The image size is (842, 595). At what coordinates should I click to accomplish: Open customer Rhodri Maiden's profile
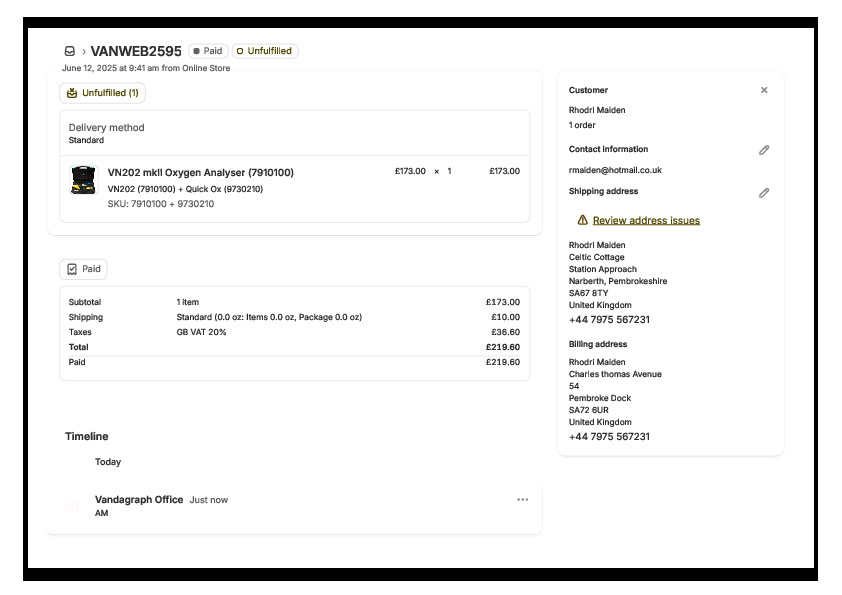coord(597,110)
